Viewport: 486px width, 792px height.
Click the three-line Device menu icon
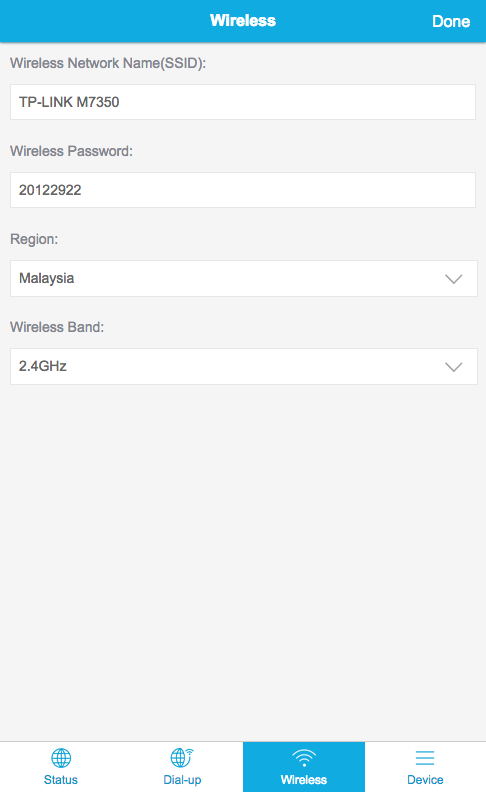[x=425, y=758]
